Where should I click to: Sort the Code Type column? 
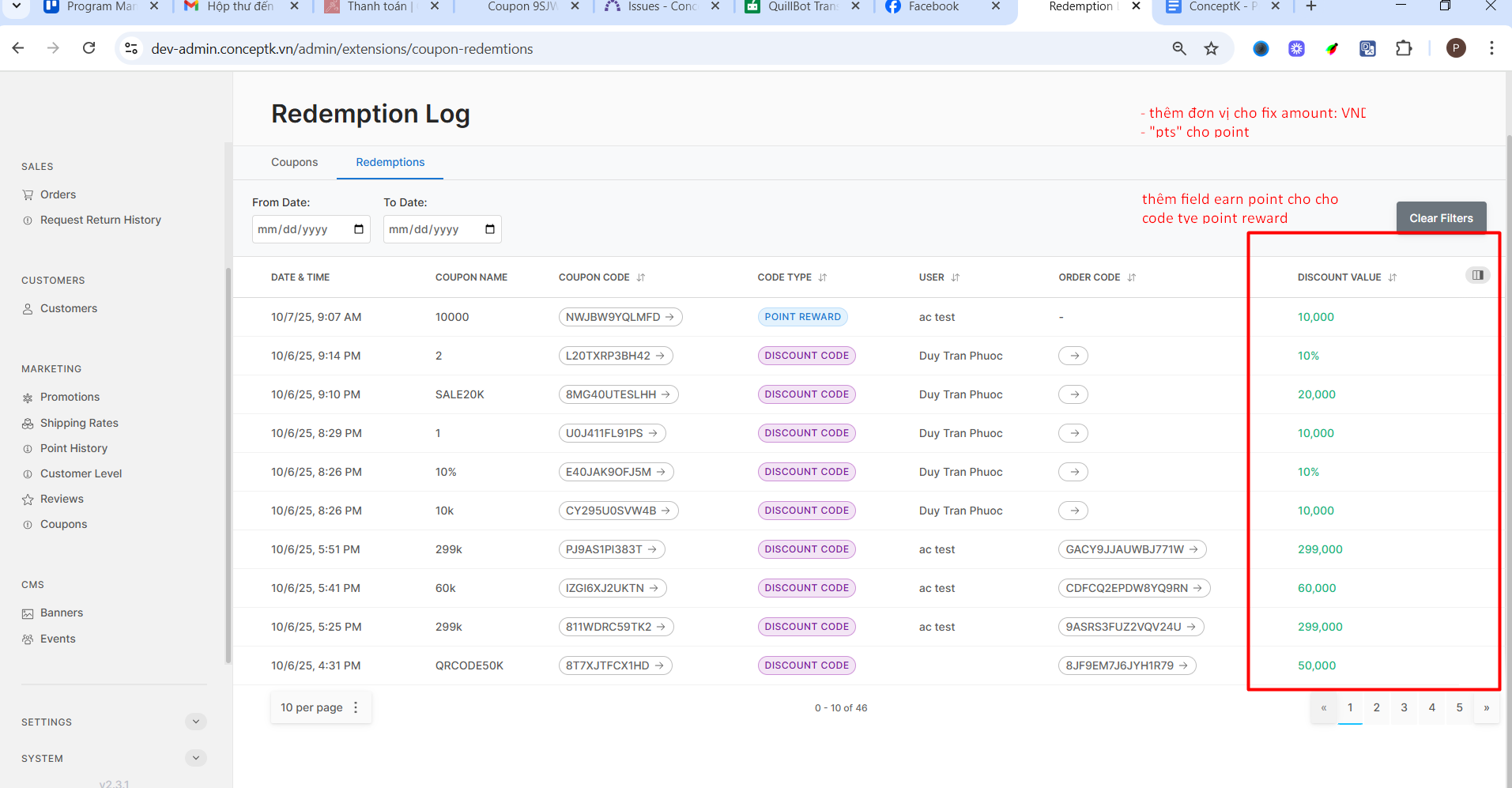823,277
